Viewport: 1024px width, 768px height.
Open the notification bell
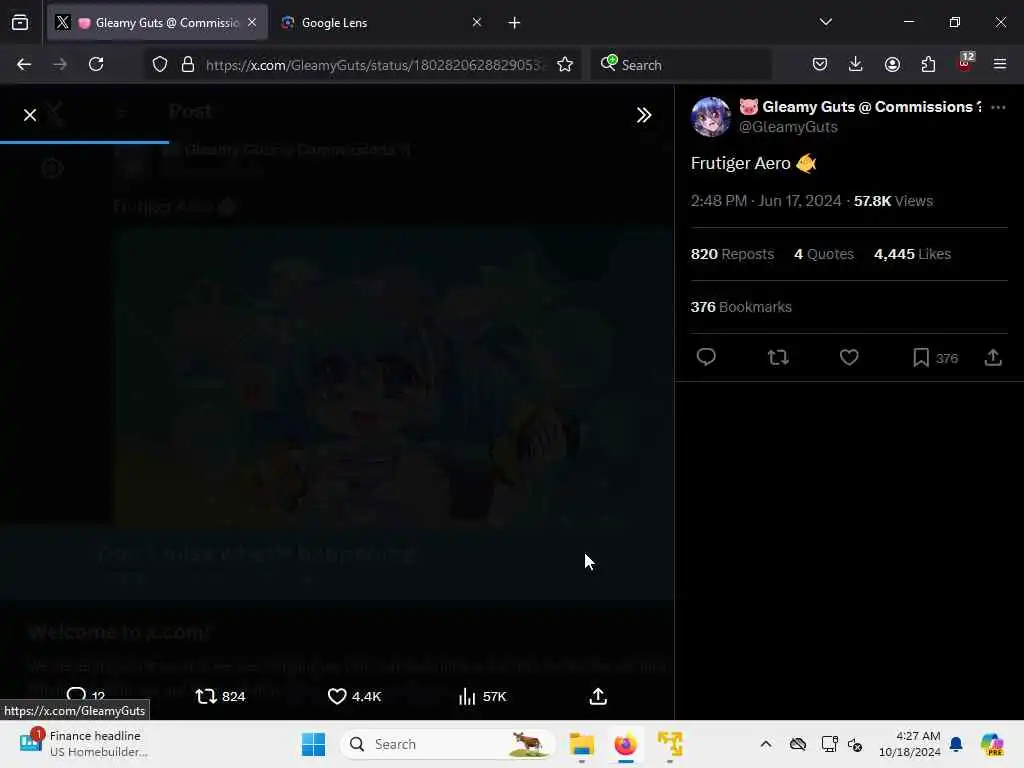(956, 744)
